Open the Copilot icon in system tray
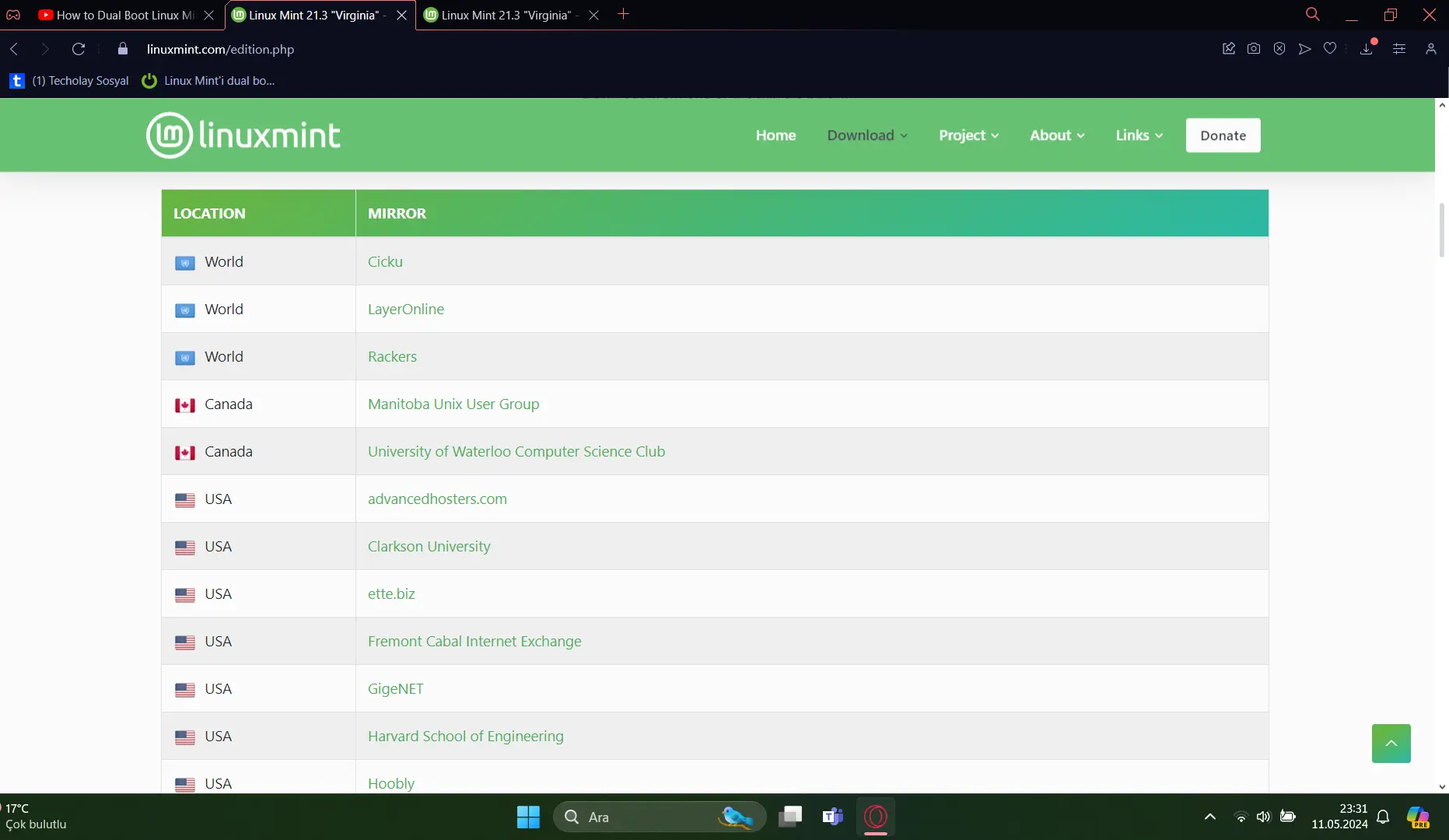Screen dimensions: 1449x840 pos(1418,817)
